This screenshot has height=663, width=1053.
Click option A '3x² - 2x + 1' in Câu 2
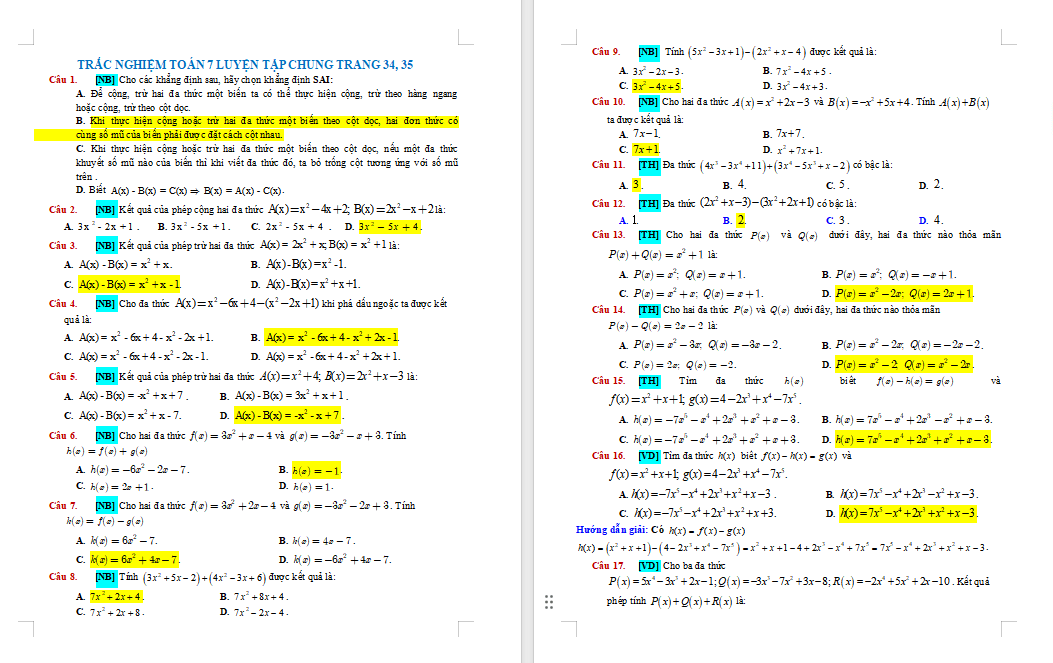(101, 226)
